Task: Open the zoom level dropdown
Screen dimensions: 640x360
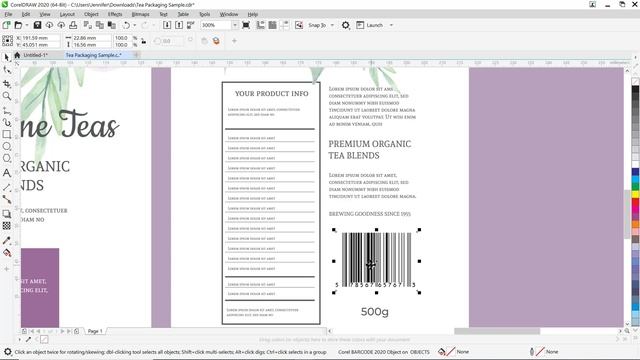Action: click(x=235, y=25)
